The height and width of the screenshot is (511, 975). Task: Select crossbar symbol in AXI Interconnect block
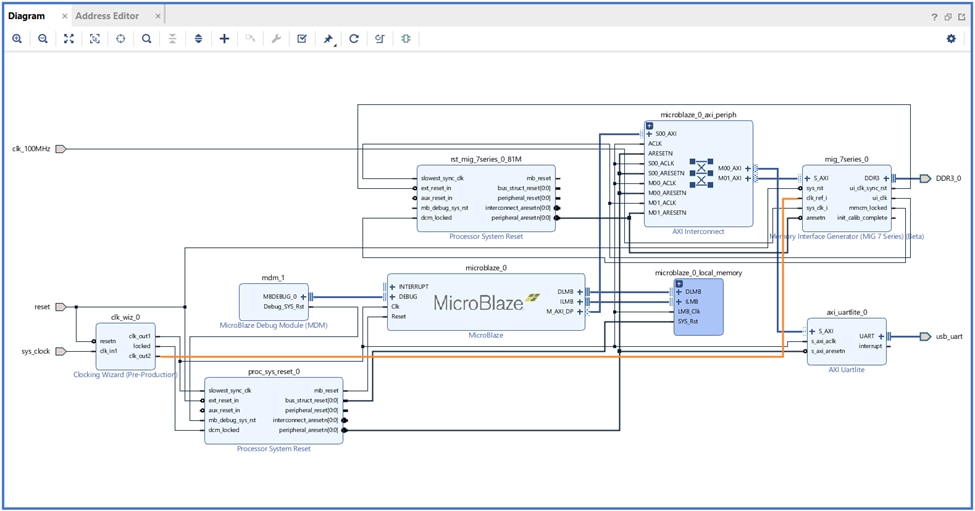[x=701, y=173]
